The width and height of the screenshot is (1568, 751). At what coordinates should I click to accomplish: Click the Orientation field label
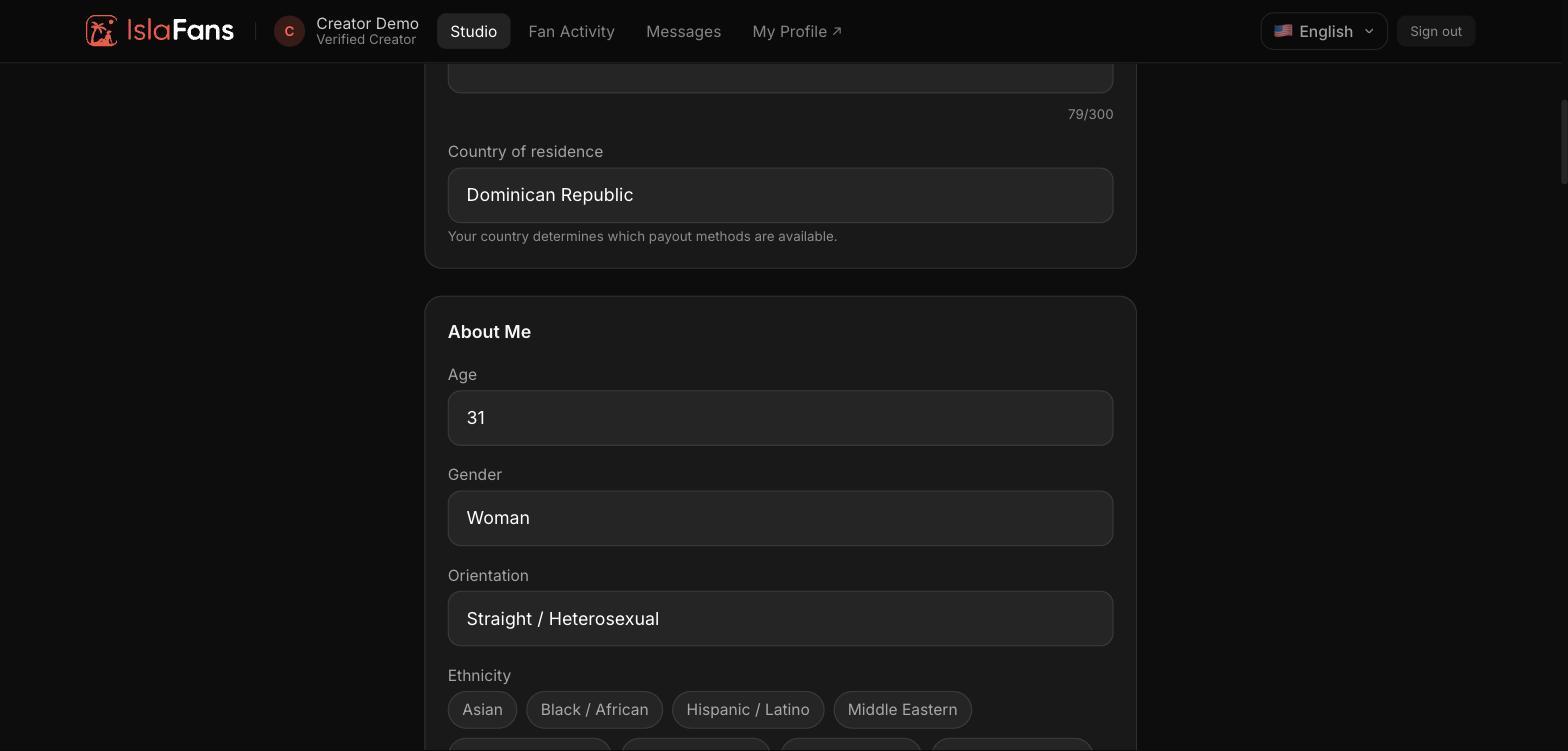point(488,576)
